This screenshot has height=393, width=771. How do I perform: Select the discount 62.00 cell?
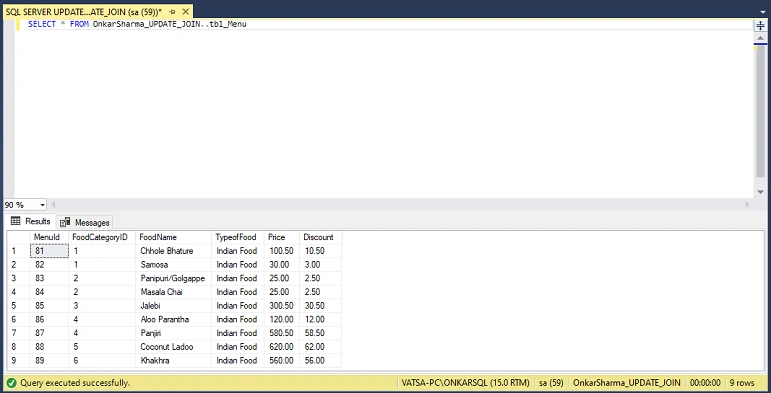coord(321,347)
